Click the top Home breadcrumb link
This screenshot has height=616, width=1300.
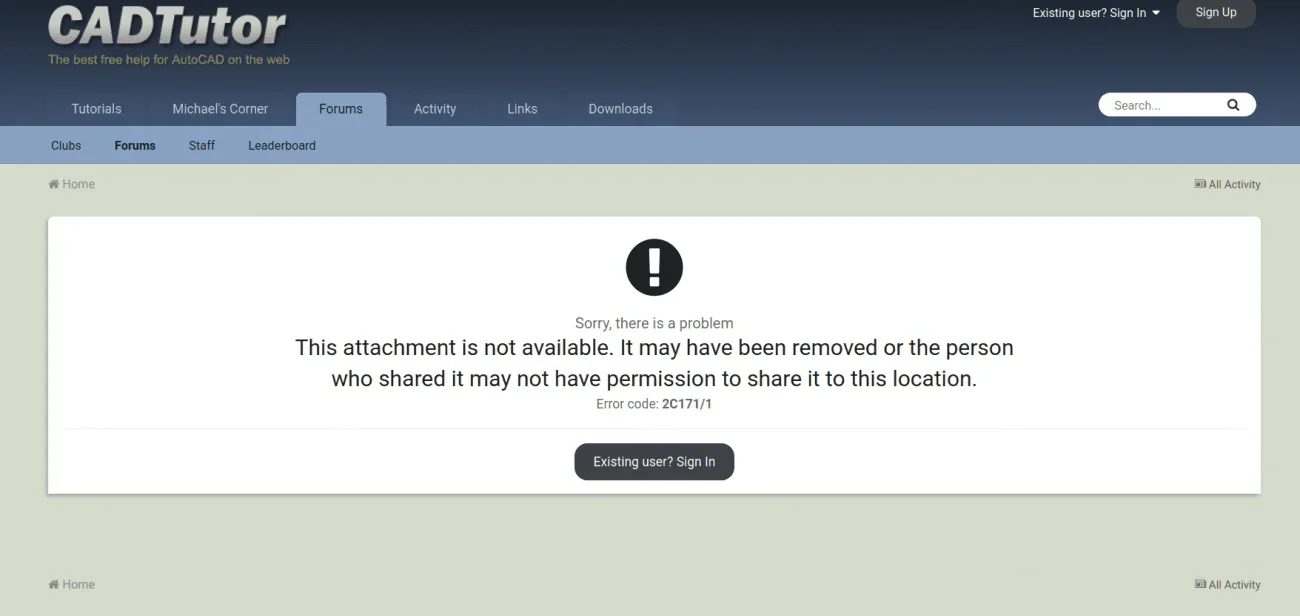(72, 184)
